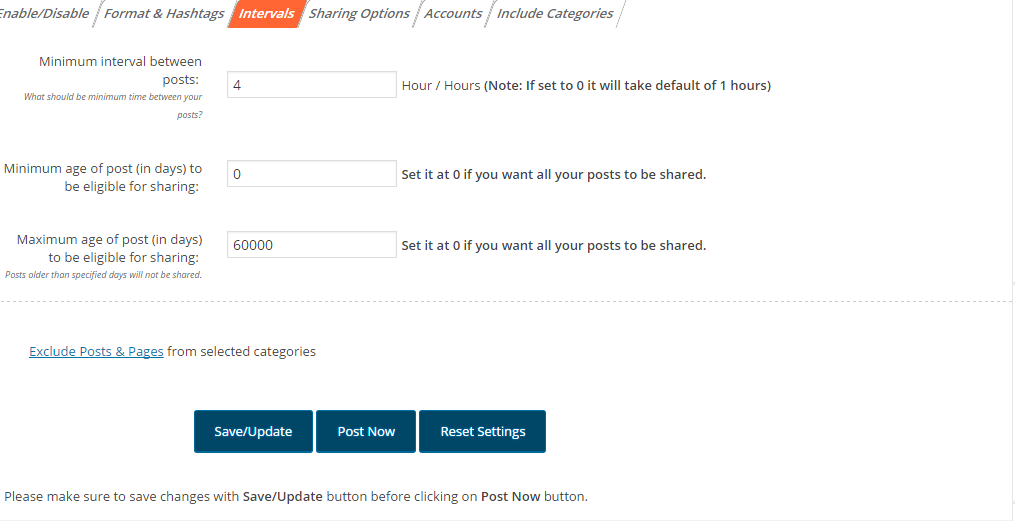Screen dimensions: 1015x521
Task: Focus the minimum interval between posts field
Action: [311, 85]
